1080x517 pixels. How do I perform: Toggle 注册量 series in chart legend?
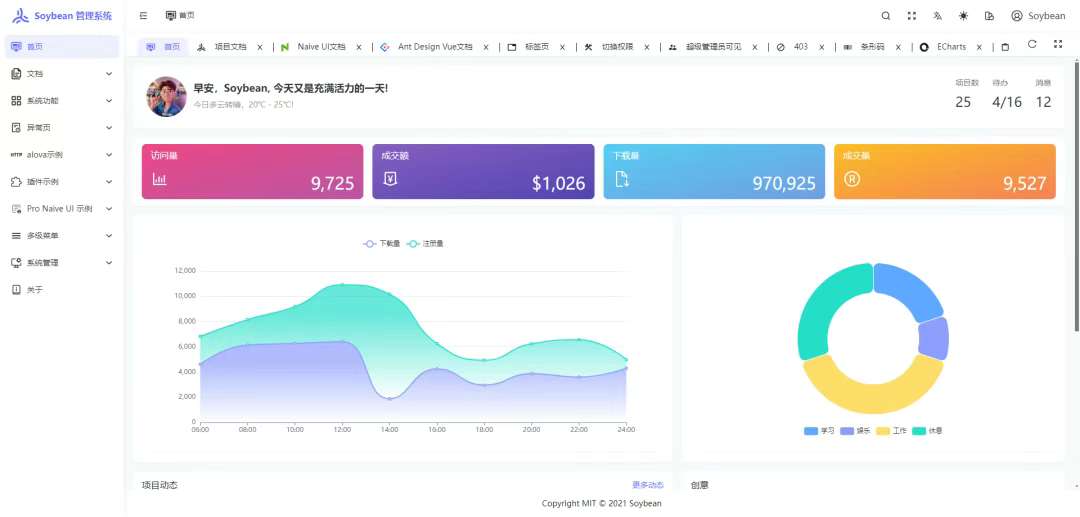[x=425, y=244]
